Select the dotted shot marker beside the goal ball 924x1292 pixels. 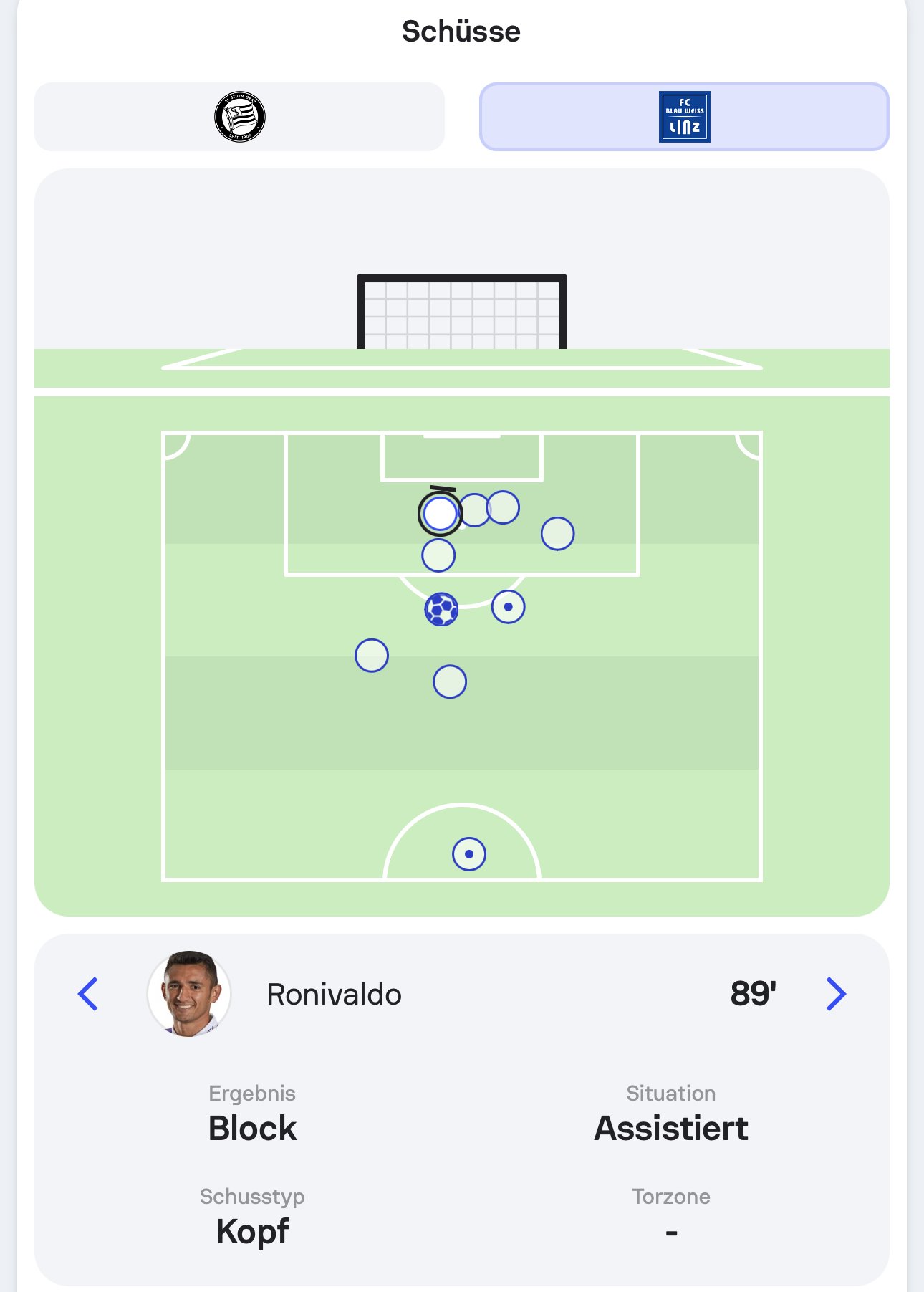pyautogui.click(x=509, y=607)
